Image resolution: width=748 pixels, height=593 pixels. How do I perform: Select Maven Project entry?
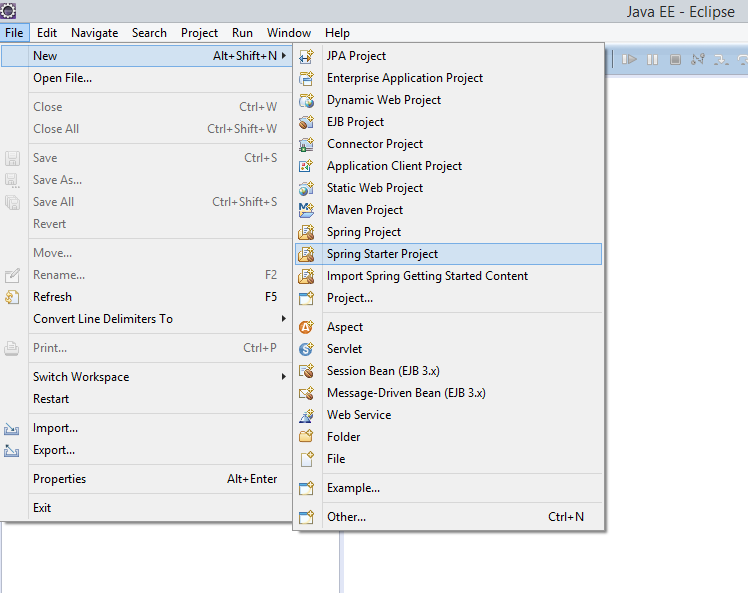click(448, 210)
